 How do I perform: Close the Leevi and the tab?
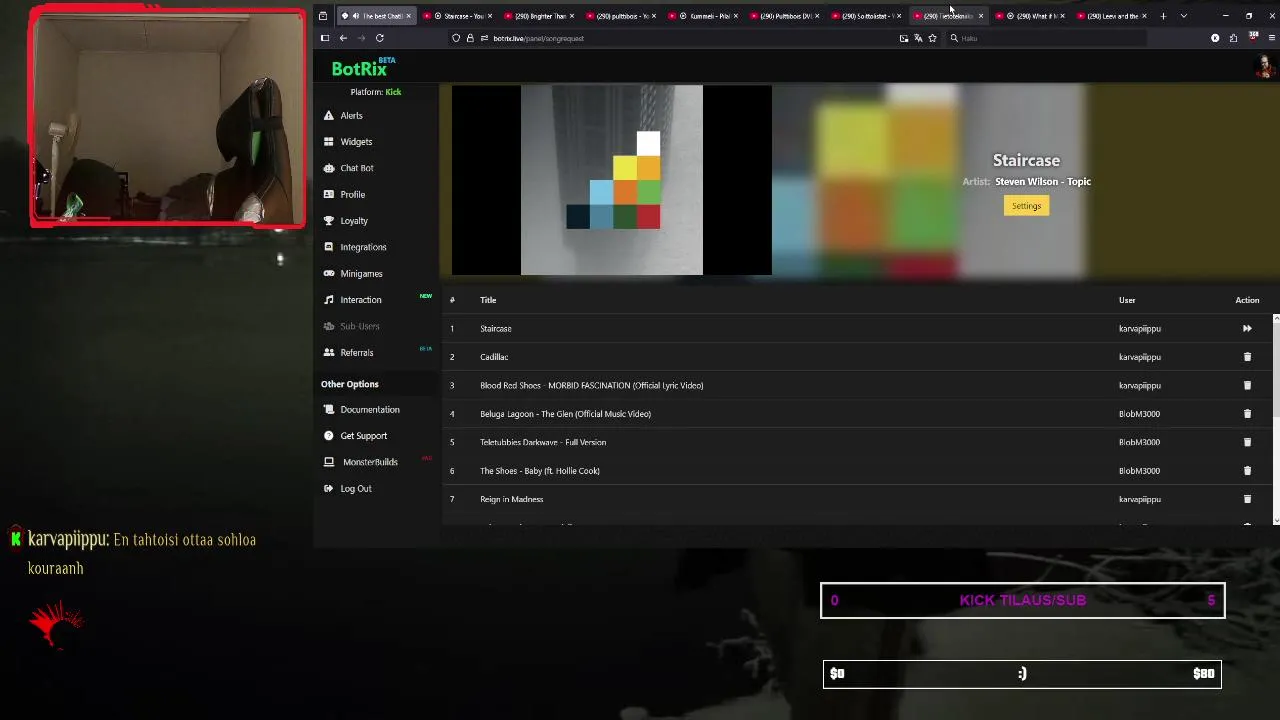click(1144, 16)
